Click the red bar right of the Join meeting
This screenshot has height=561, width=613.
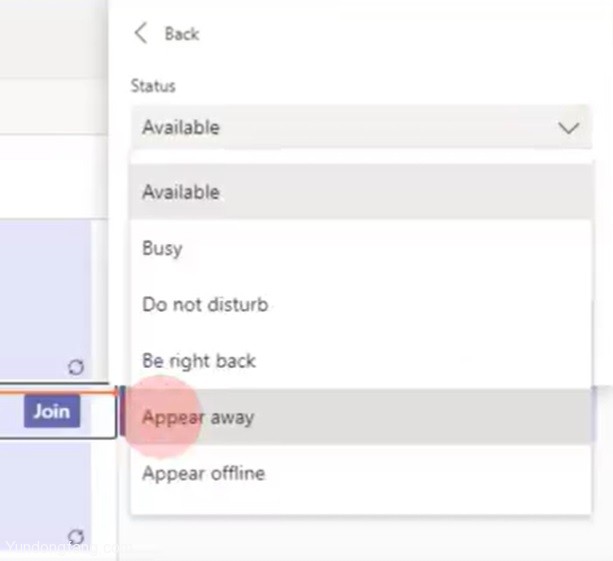coord(122,411)
